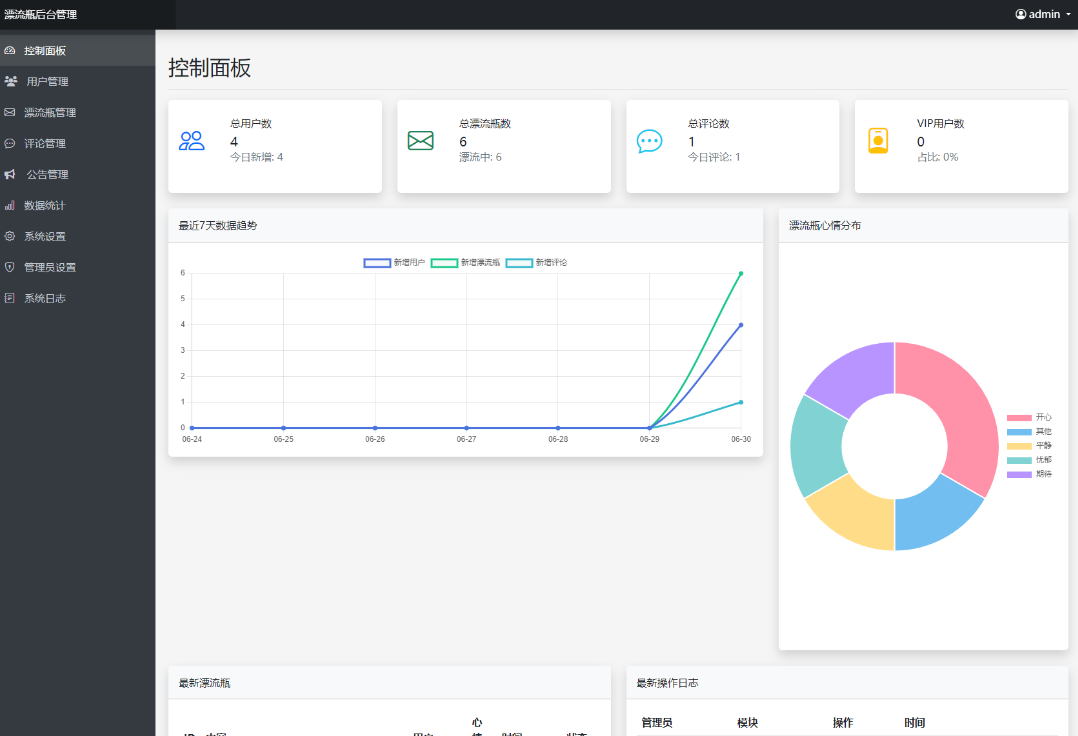Toggle 平静 yellow legend entry
Image resolution: width=1078 pixels, height=736 pixels.
coord(1029,445)
